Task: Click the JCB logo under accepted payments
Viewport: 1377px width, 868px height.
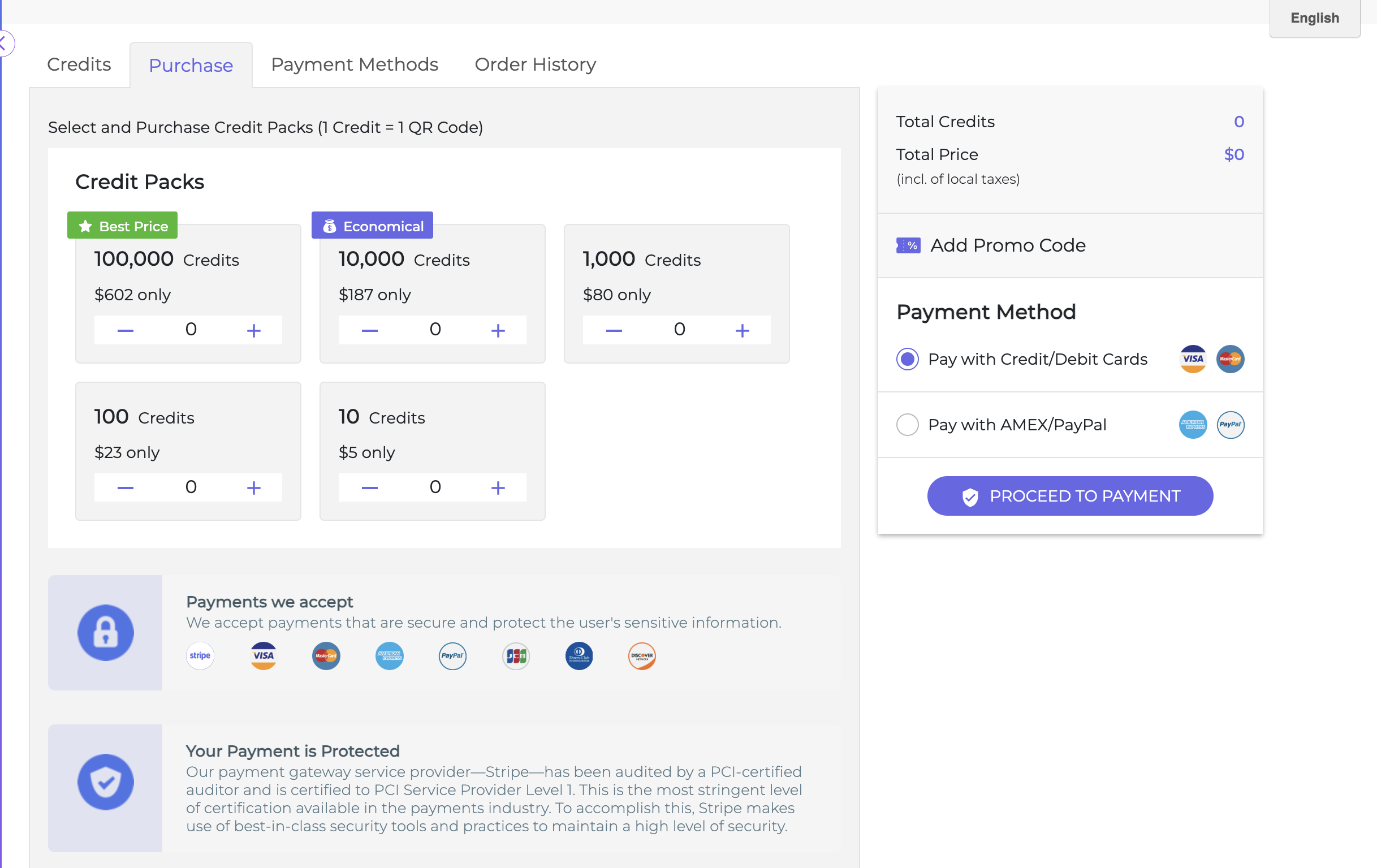Action: click(516, 655)
